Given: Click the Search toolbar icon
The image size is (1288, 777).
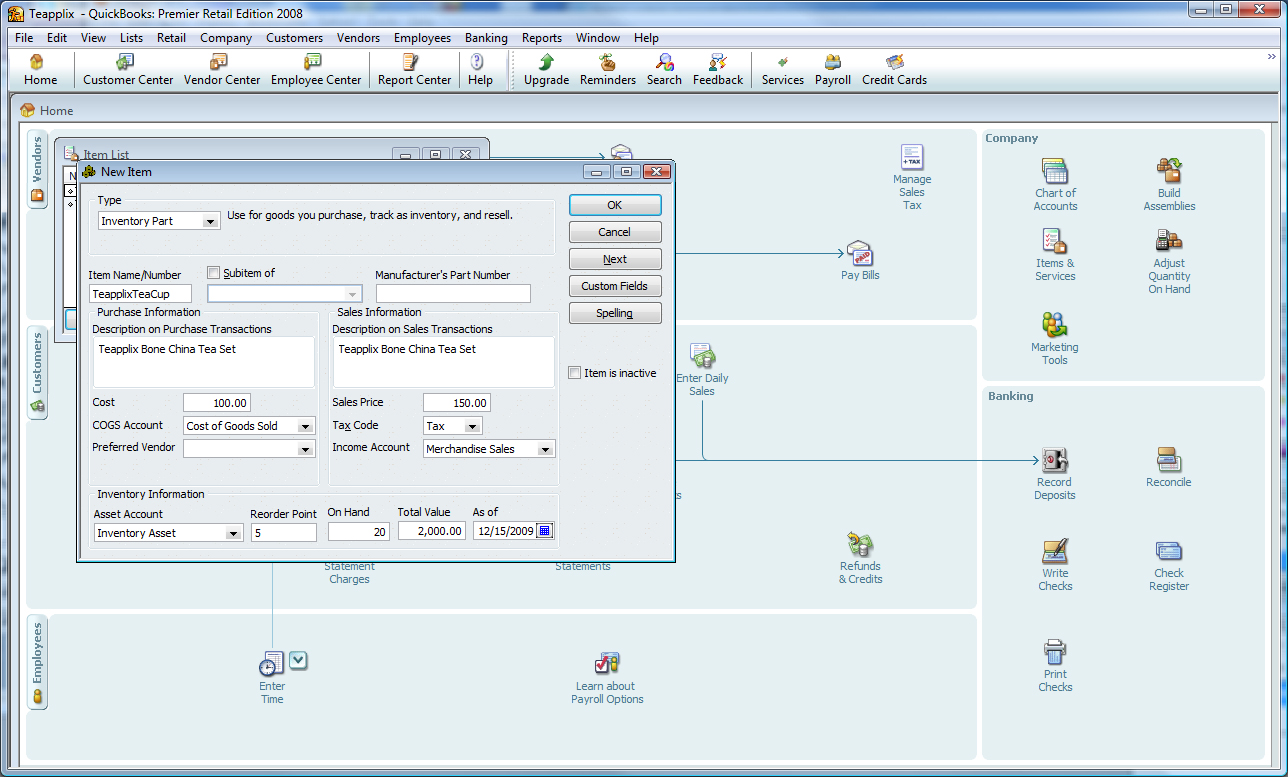Looking at the screenshot, I should [664, 70].
